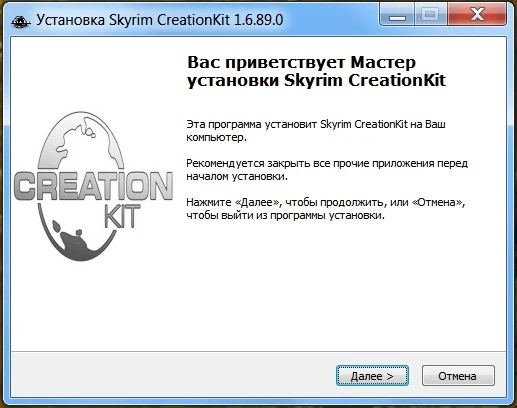Select the heading 'Вас приветствует Мастер установки Skyrim CreationKit'

point(316,71)
